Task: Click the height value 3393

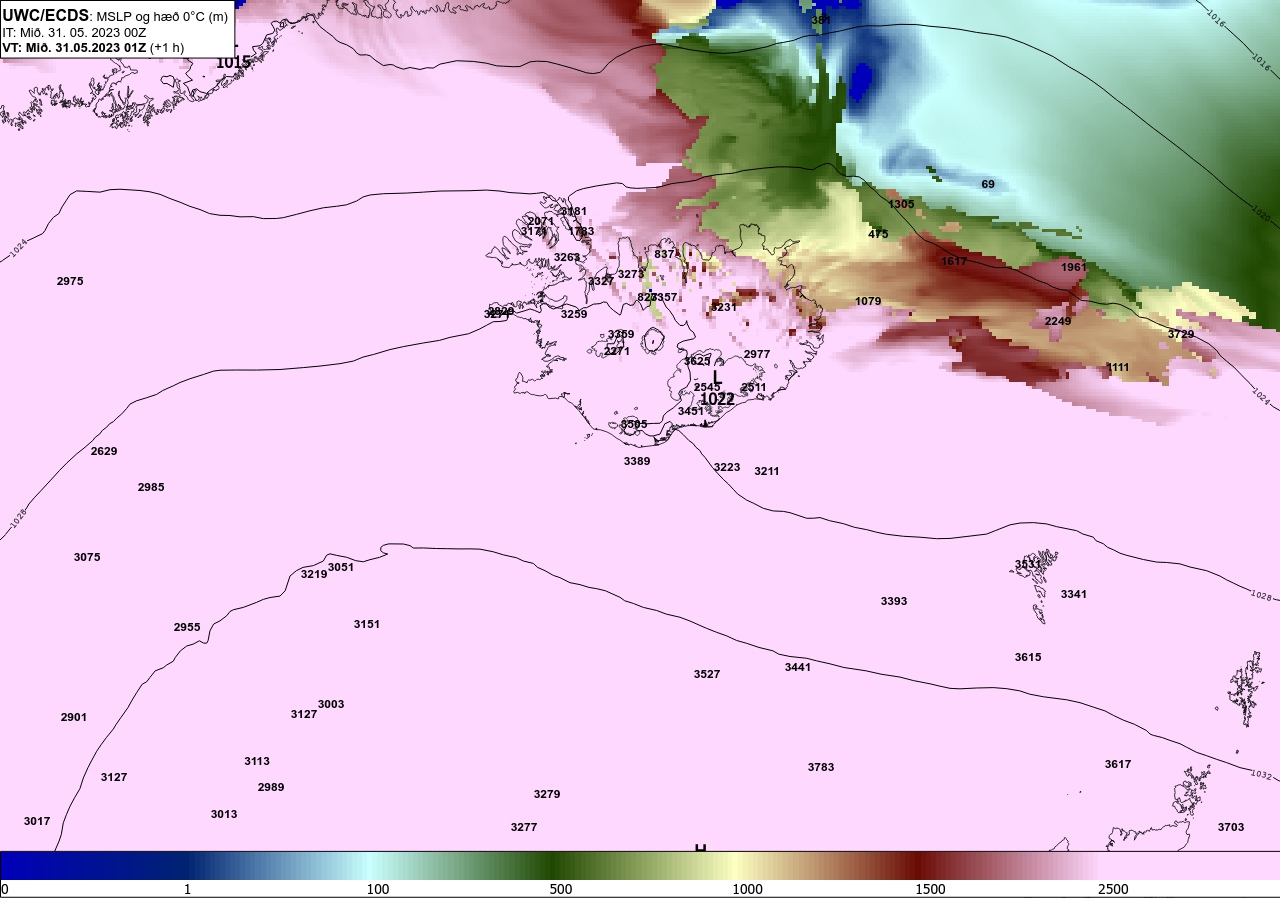Action: [894, 601]
